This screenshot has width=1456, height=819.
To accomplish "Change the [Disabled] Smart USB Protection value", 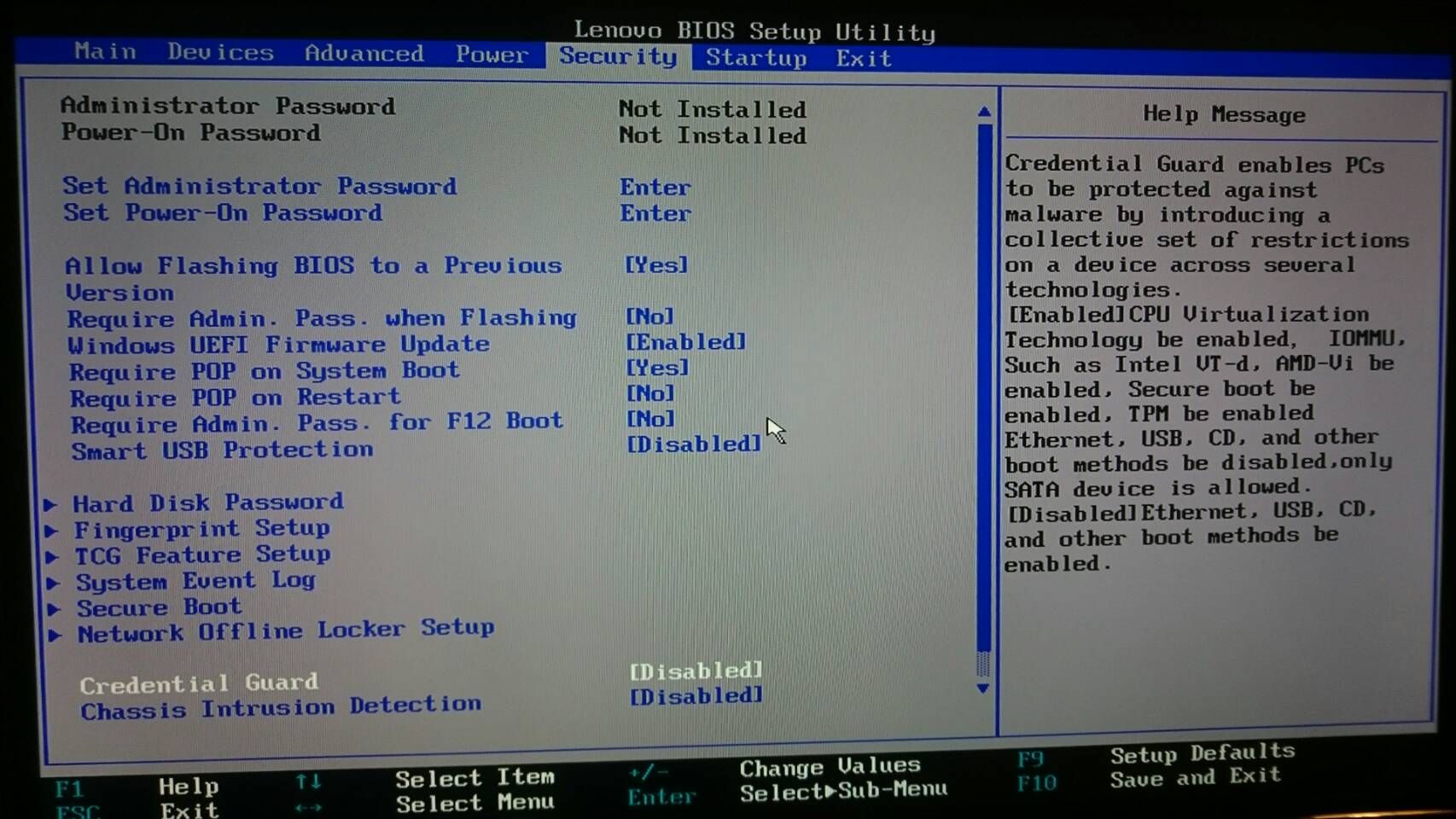I will pyautogui.click(x=694, y=444).
